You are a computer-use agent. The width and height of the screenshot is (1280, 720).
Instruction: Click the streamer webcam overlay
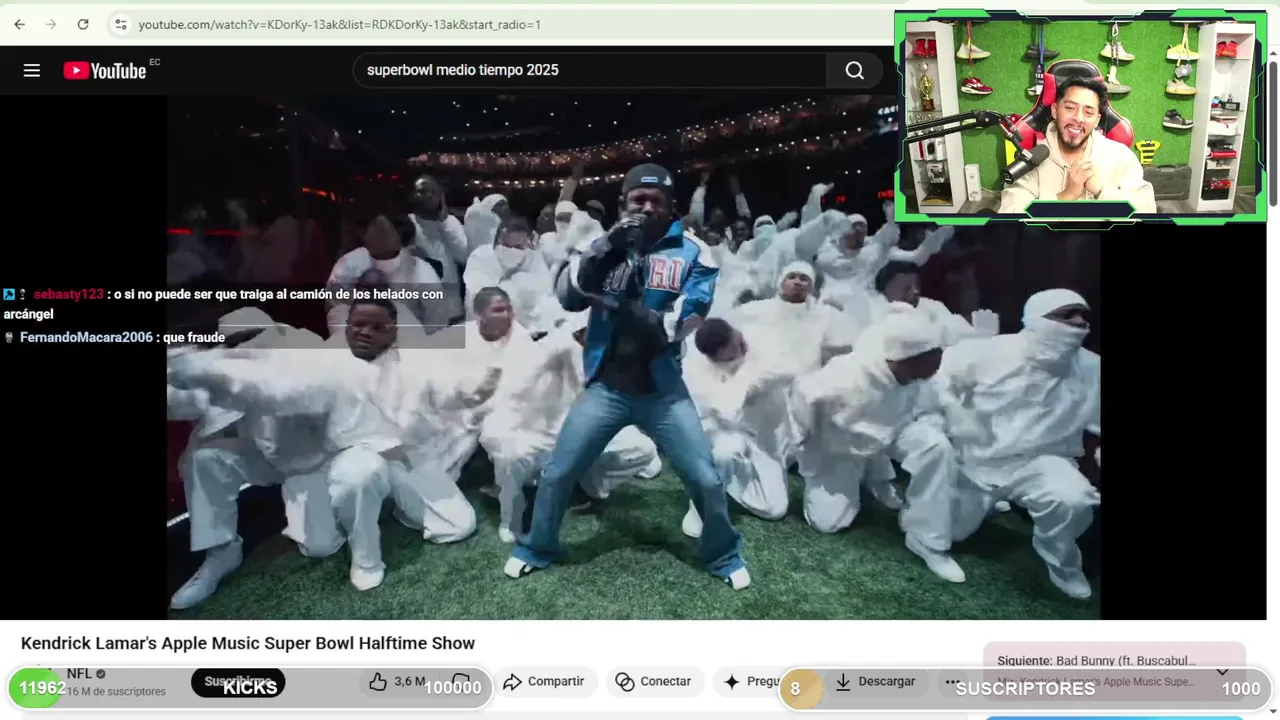coord(1080,116)
